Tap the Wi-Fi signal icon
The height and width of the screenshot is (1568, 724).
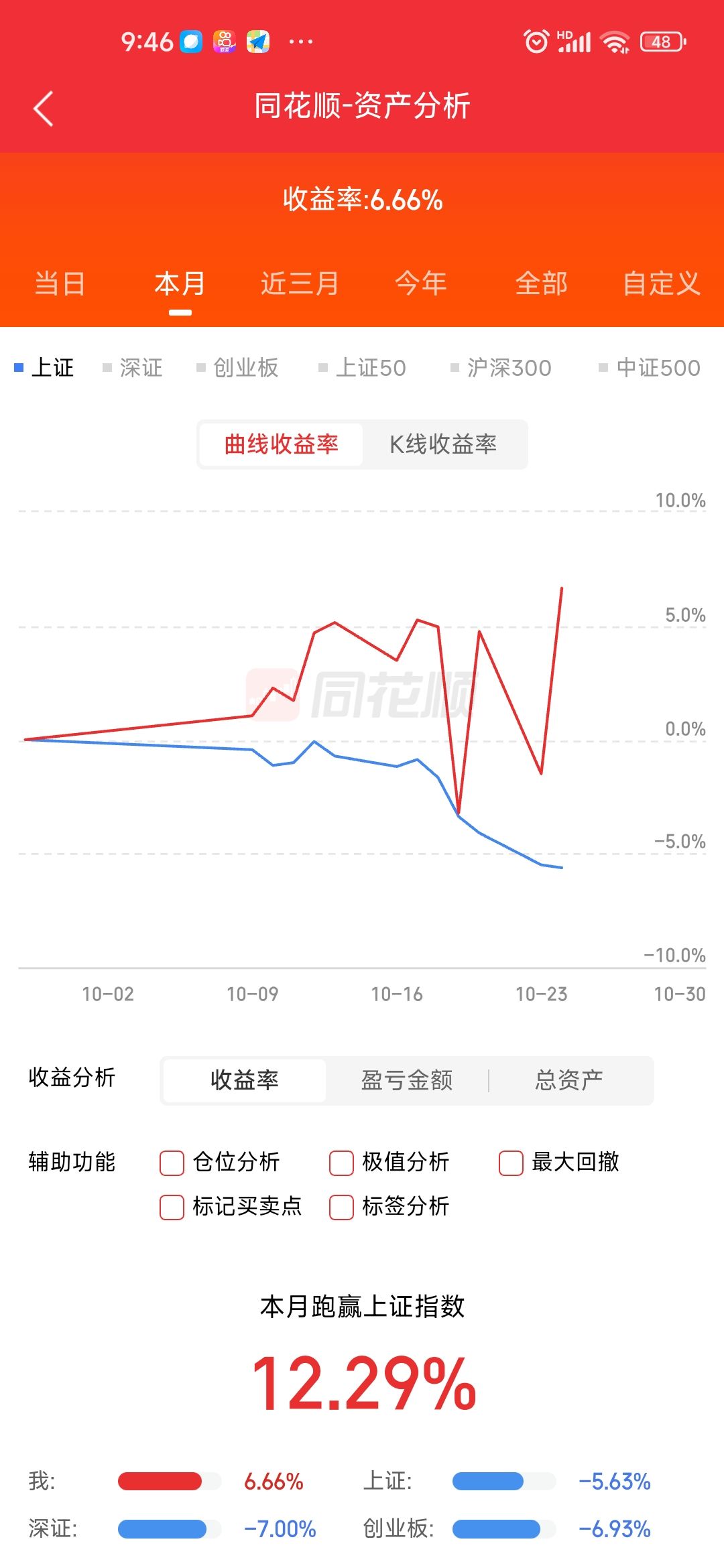click(x=615, y=42)
